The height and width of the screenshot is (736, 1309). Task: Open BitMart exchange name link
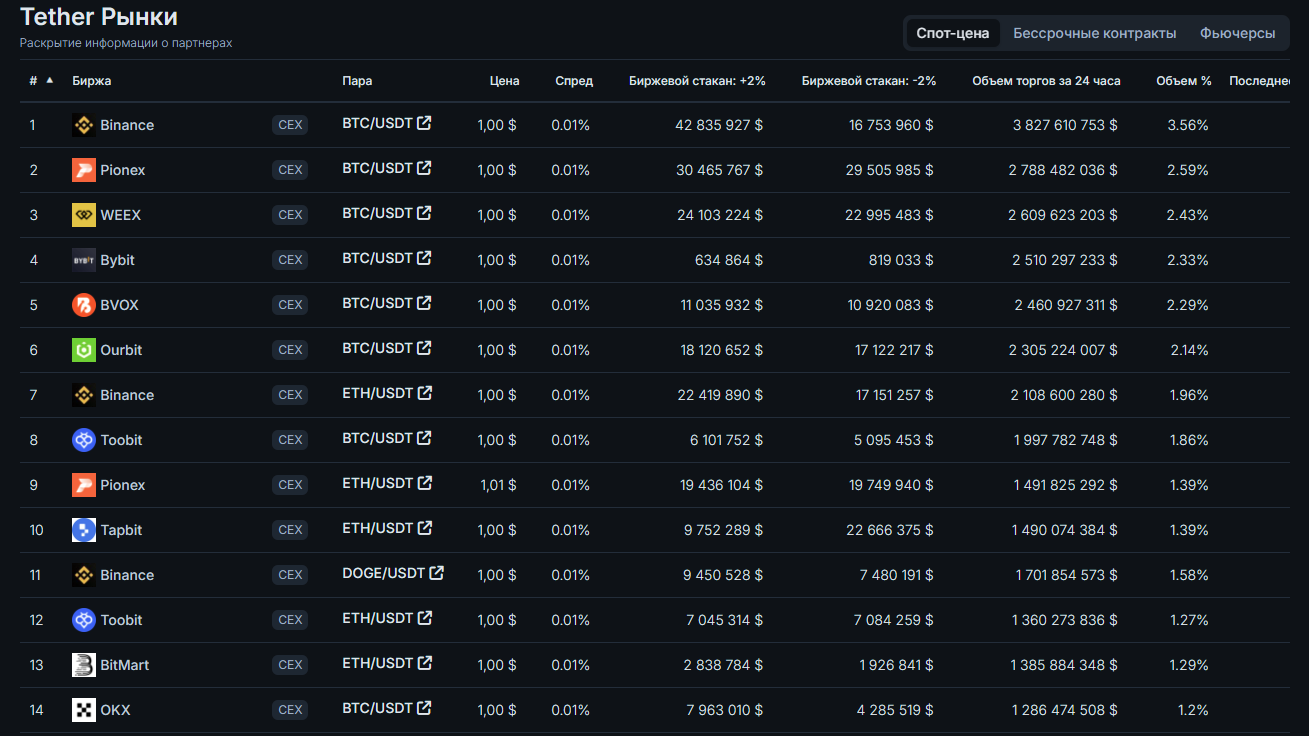(x=125, y=665)
